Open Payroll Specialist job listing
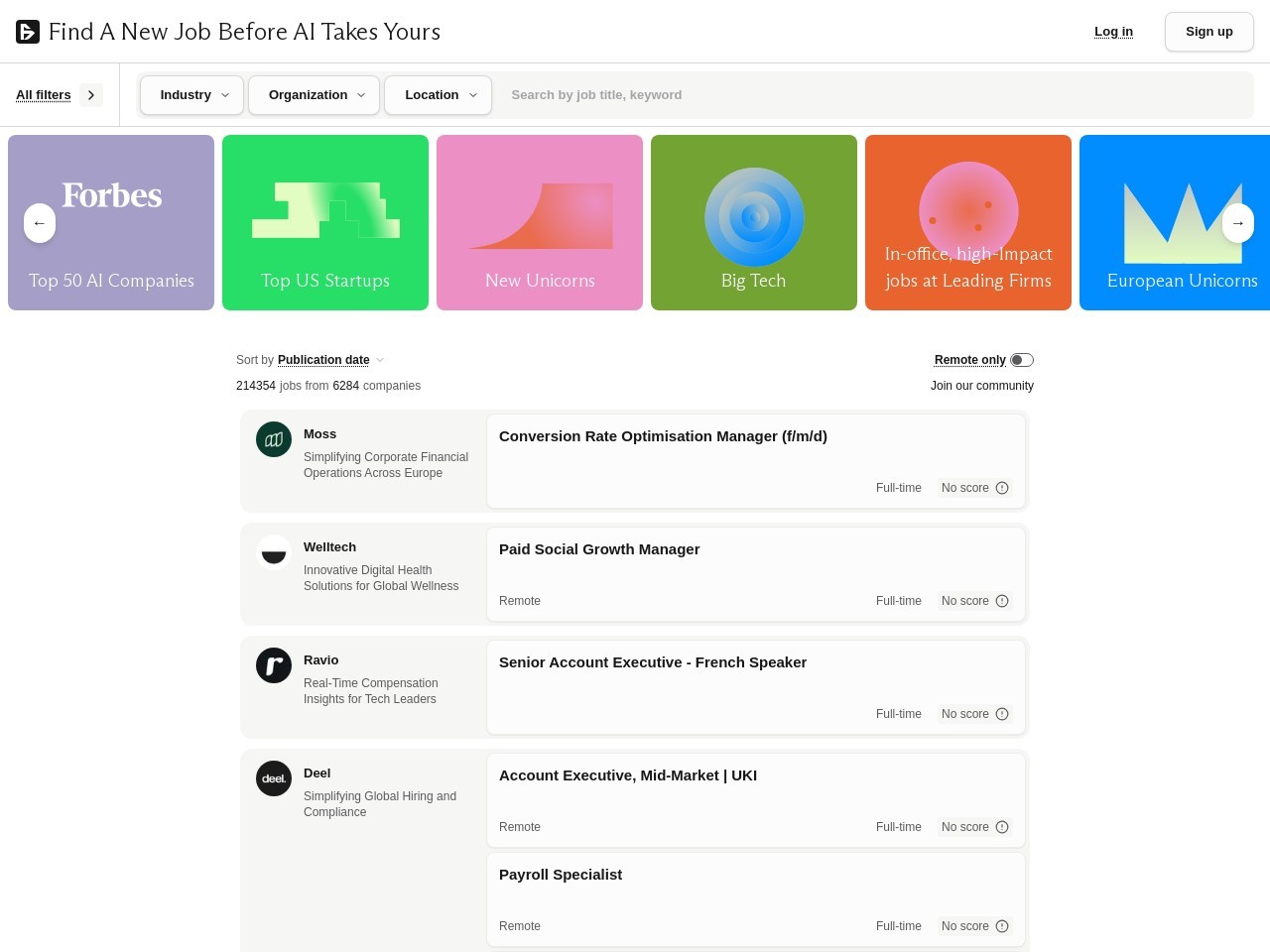This screenshot has height=952, width=1270. (x=756, y=899)
